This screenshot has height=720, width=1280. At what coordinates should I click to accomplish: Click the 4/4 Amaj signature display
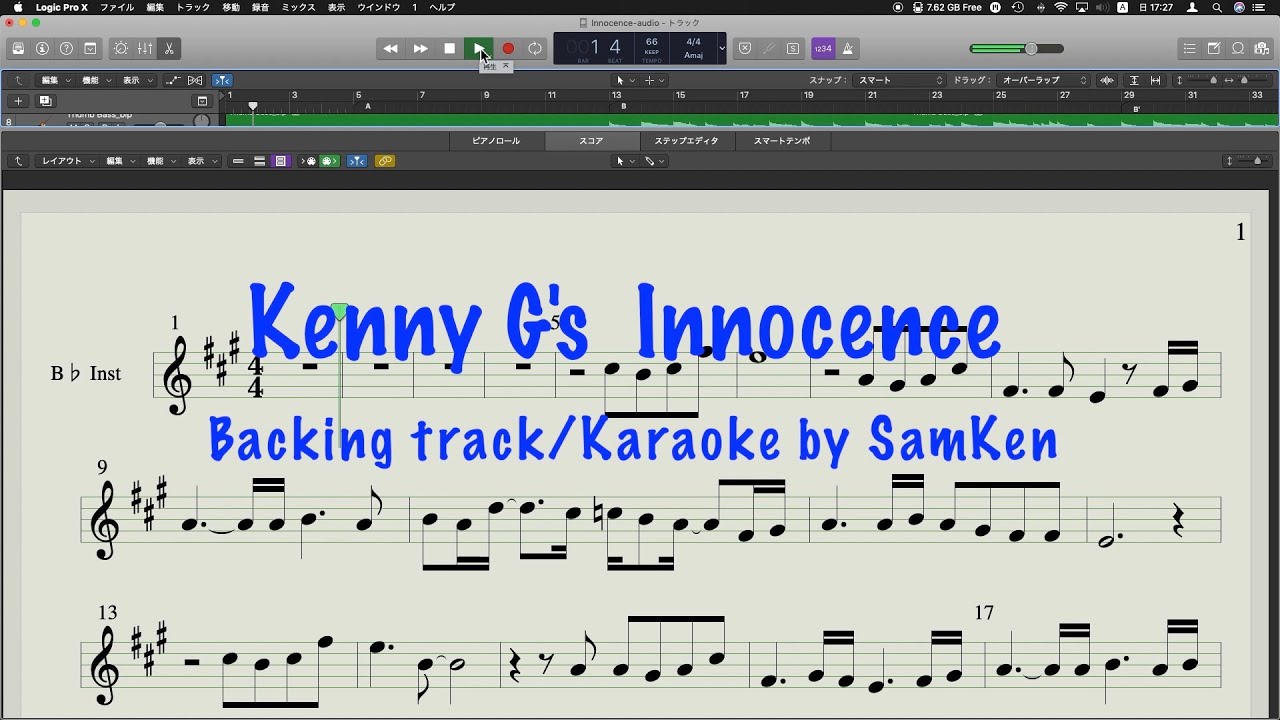693,48
